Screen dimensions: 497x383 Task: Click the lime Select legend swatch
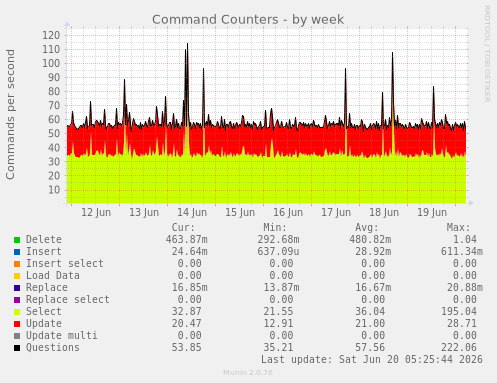[17, 312]
